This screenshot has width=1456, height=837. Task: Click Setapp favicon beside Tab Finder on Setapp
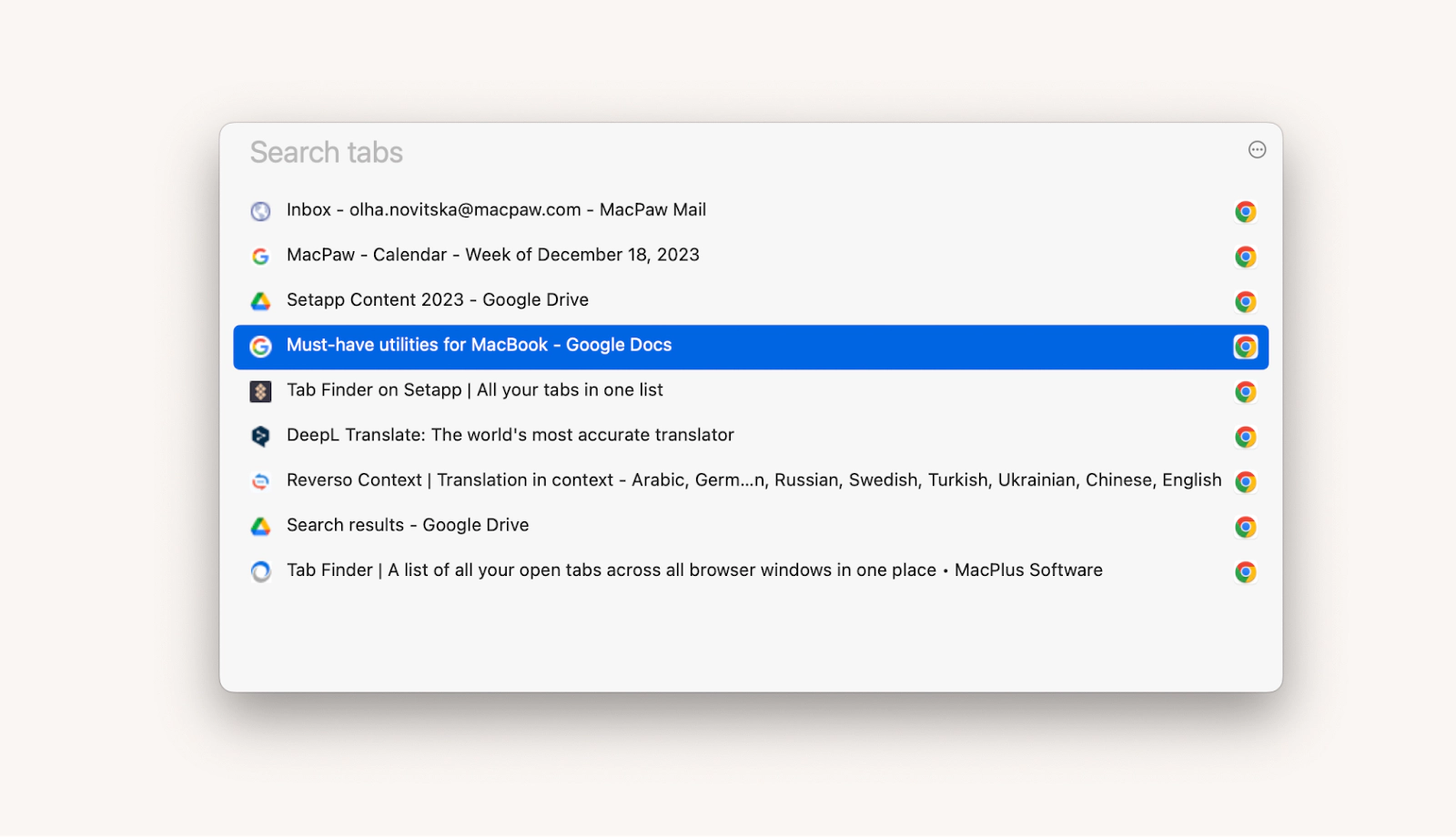point(260,391)
